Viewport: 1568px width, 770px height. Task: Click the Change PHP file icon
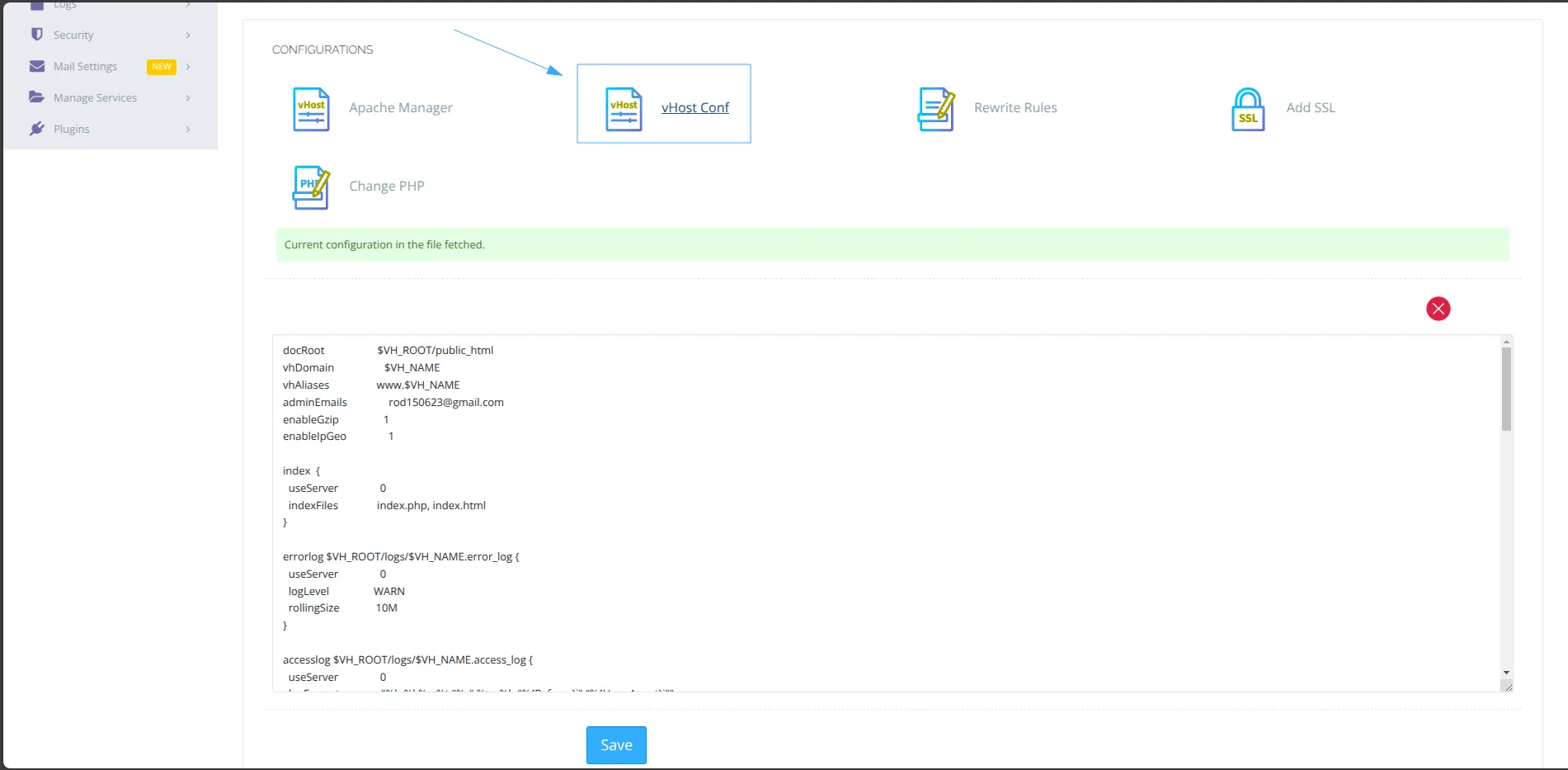(x=311, y=187)
